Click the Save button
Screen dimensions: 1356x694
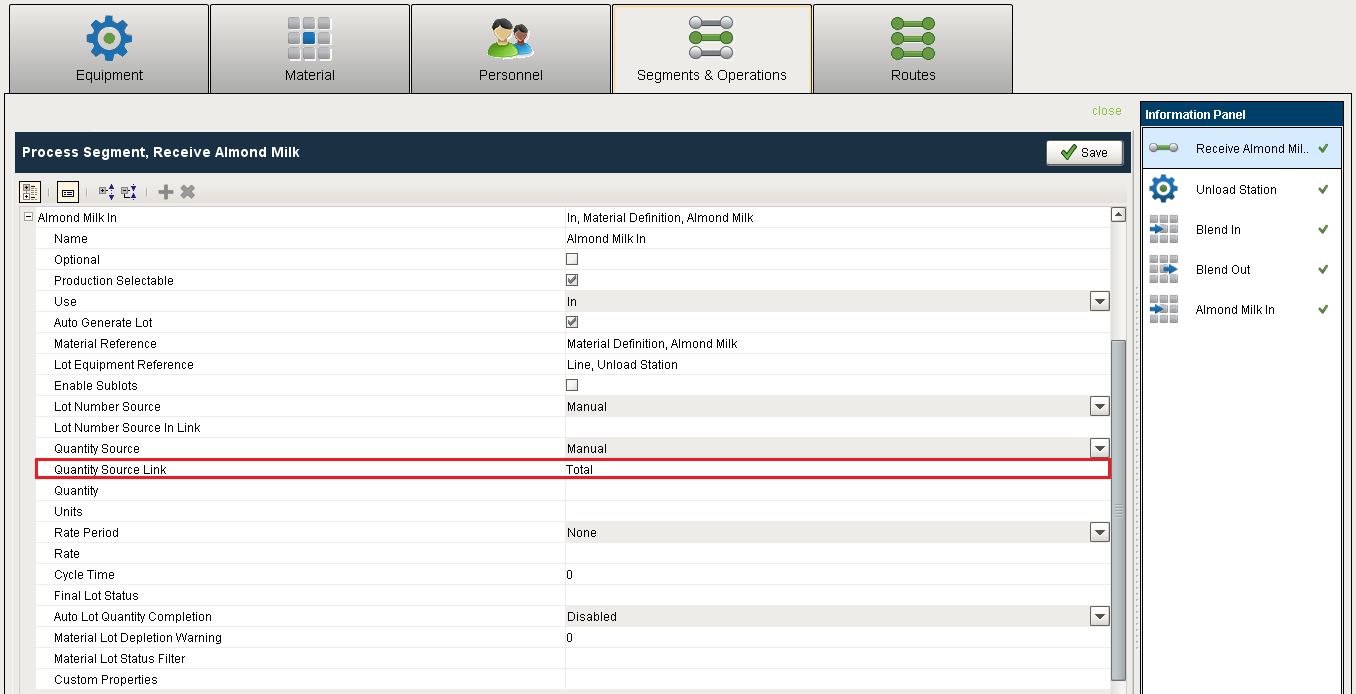(x=1085, y=152)
